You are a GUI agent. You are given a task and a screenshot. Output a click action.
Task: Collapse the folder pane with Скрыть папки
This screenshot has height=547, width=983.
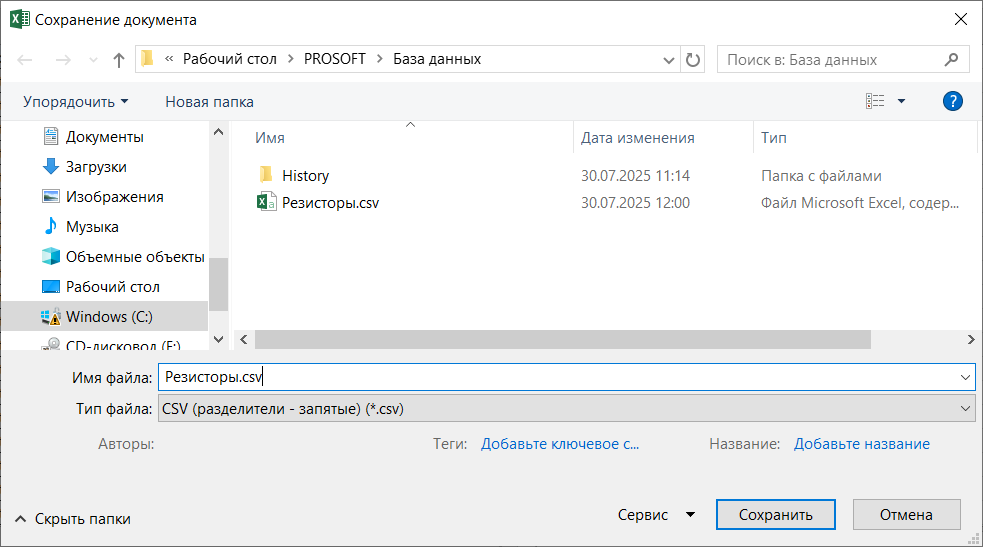(73, 519)
